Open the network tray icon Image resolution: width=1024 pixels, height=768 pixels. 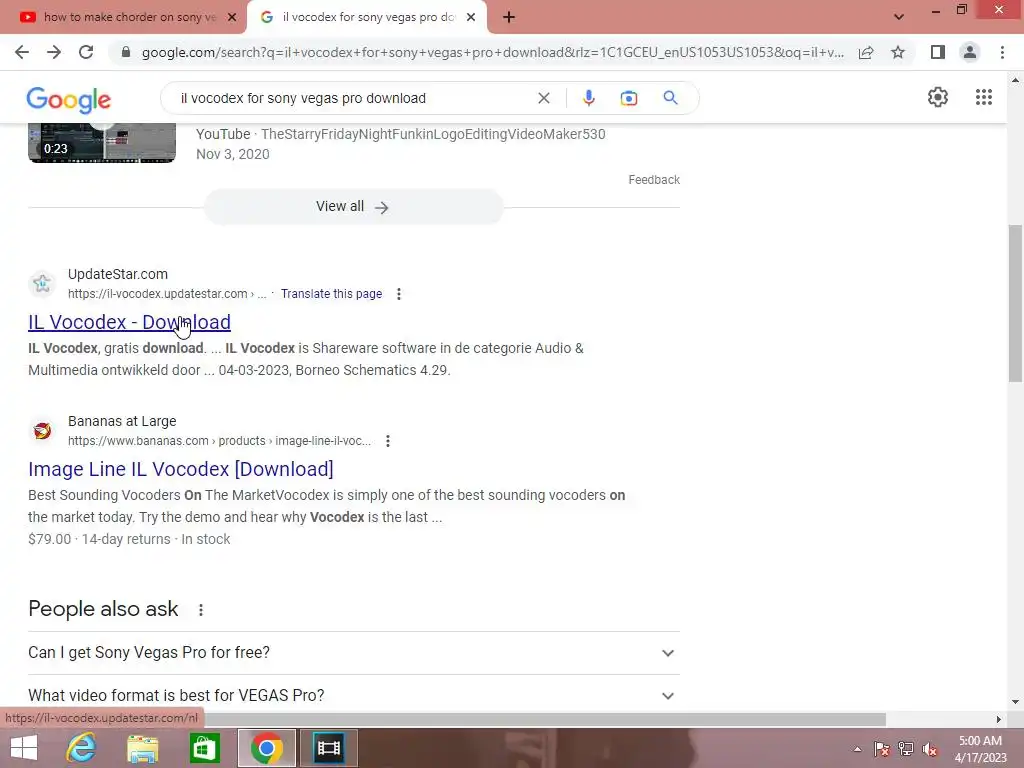[906, 749]
